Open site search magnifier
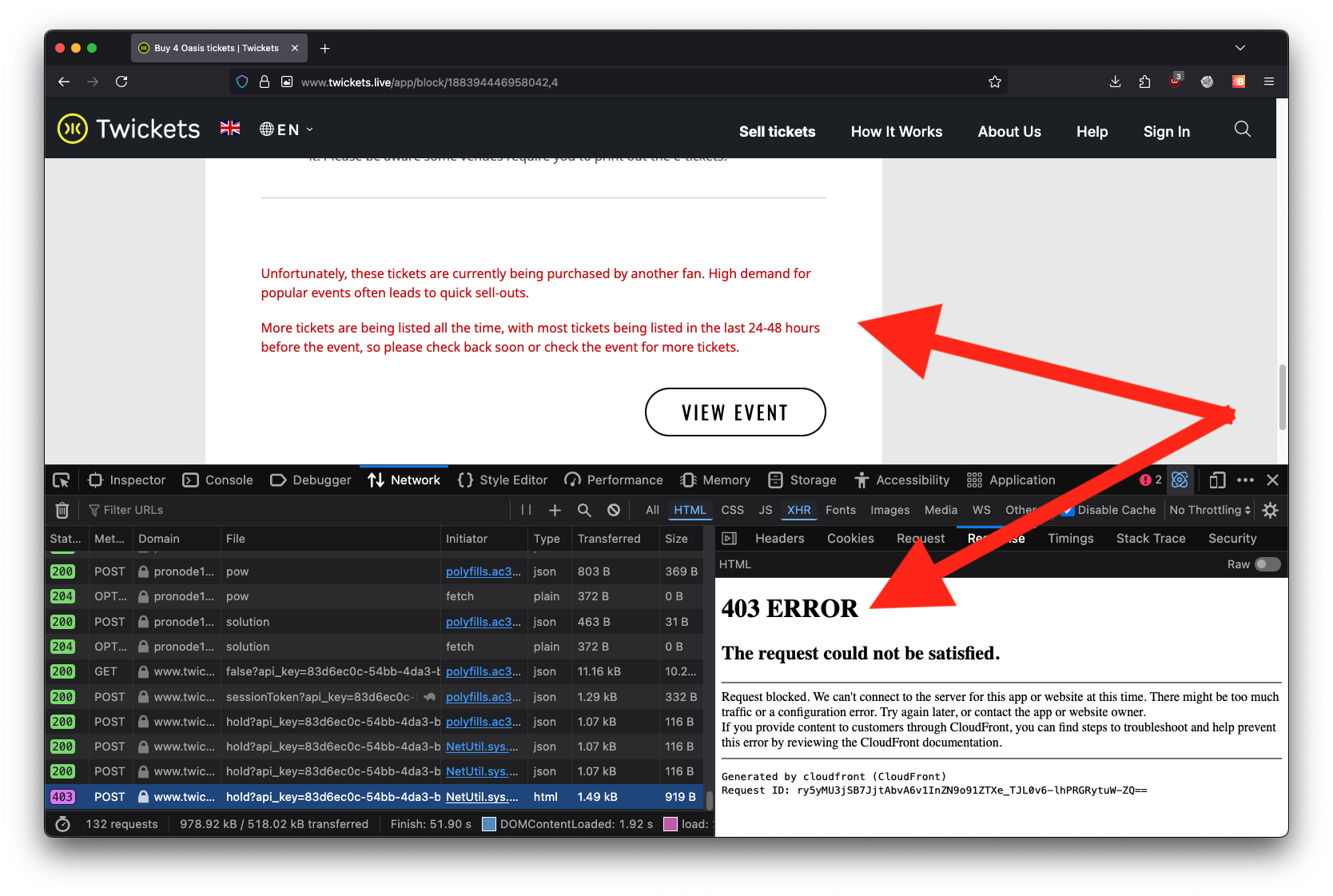Image resolution: width=1333 pixels, height=896 pixels. 1242,129
